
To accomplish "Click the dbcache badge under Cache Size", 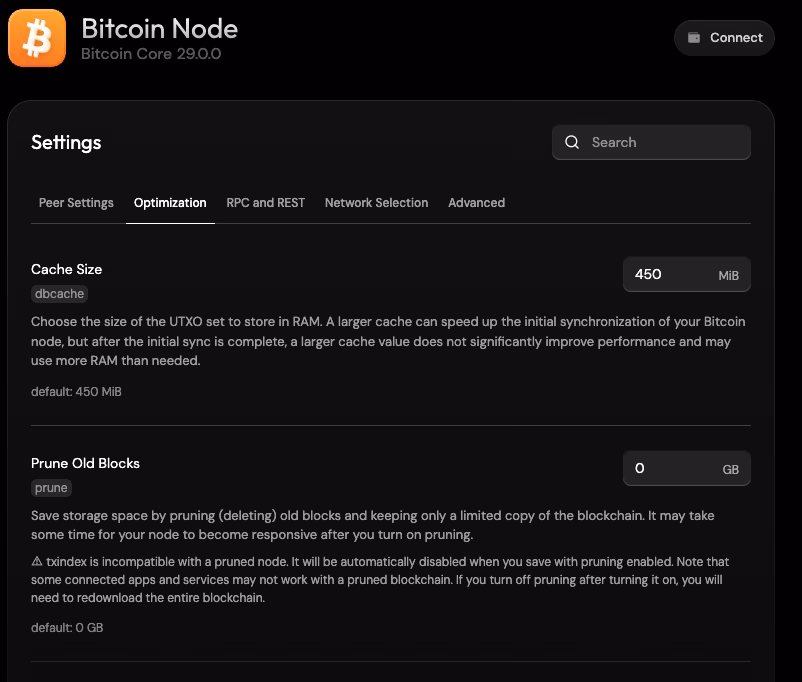I will tap(58, 293).
